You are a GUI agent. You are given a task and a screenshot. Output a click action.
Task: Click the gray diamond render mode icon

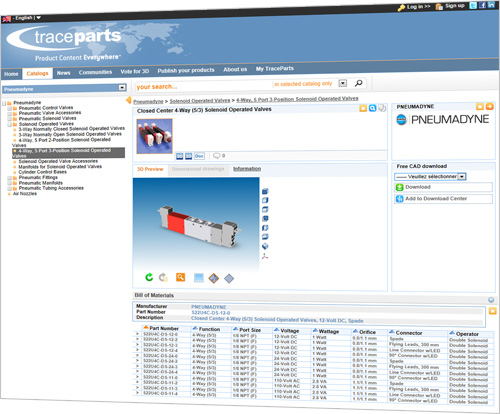[229, 278]
